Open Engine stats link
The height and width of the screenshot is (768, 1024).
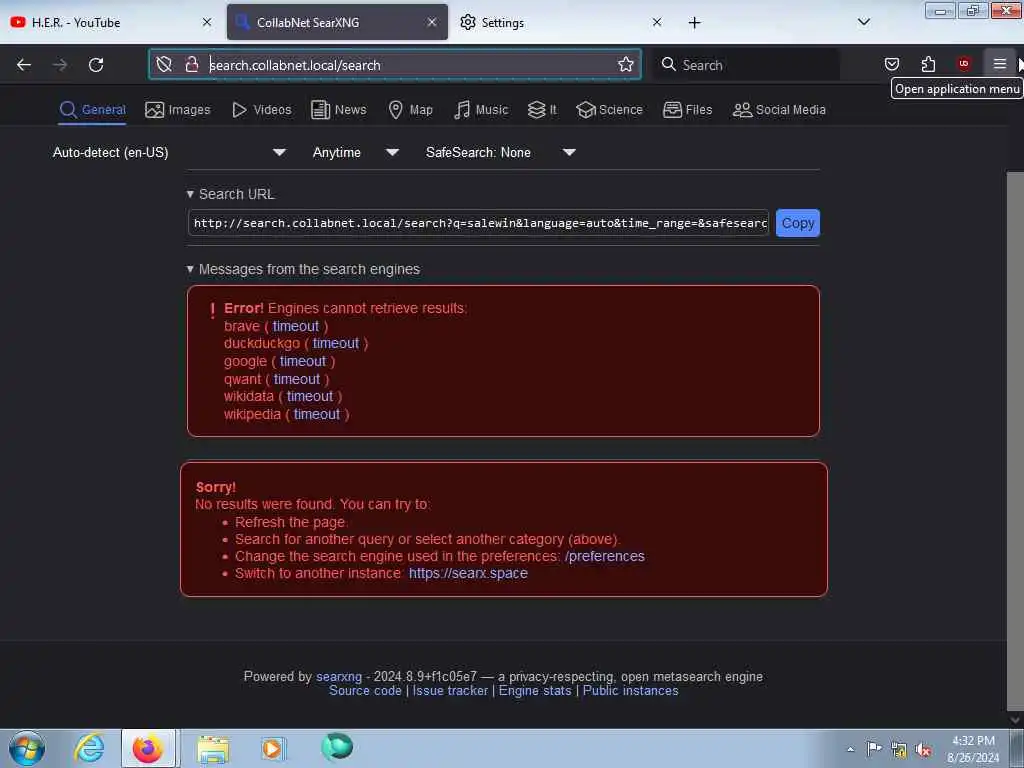(535, 691)
